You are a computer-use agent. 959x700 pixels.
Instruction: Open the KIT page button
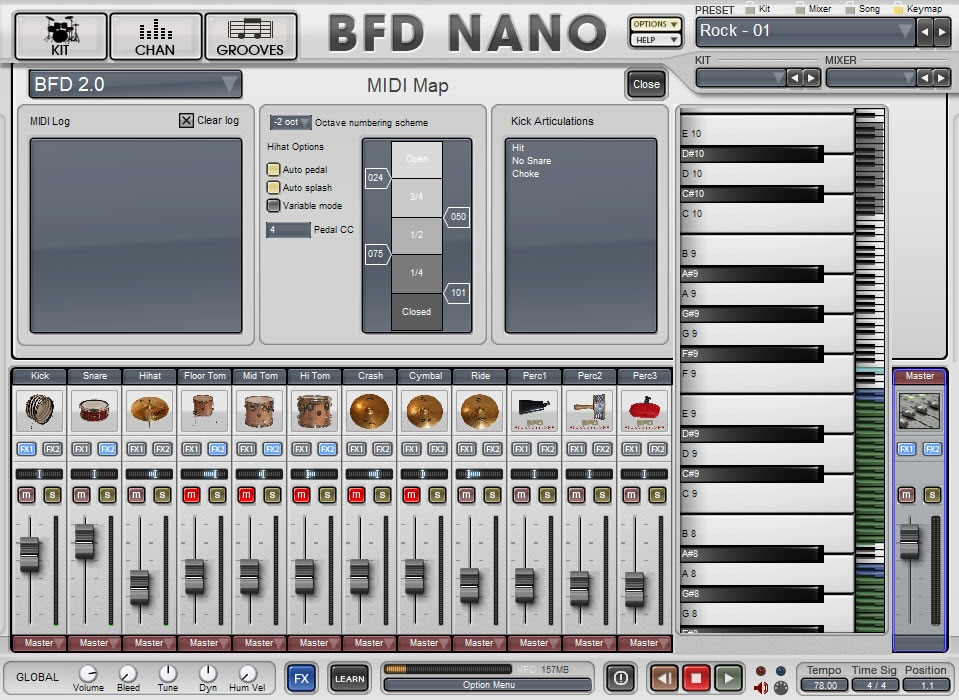(61, 37)
